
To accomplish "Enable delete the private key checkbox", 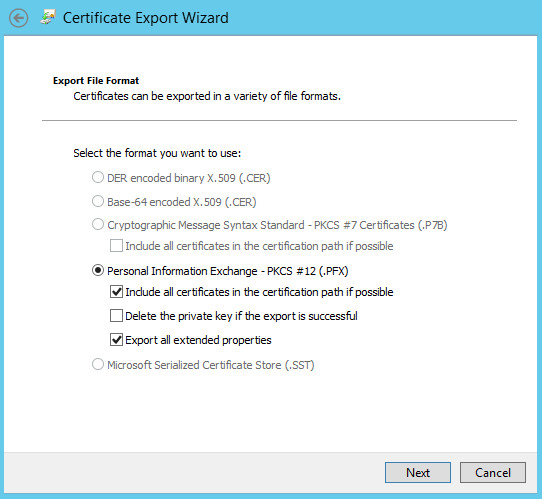I will pyautogui.click(x=116, y=316).
